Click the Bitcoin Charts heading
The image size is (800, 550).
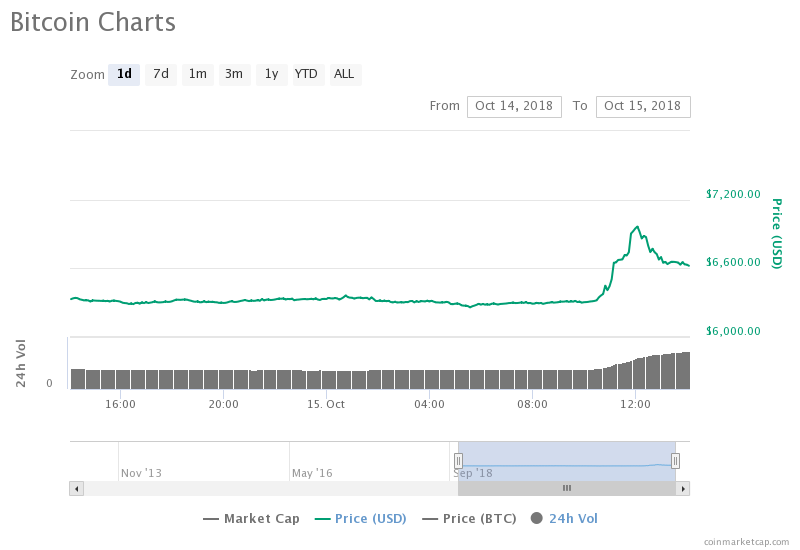tap(93, 22)
